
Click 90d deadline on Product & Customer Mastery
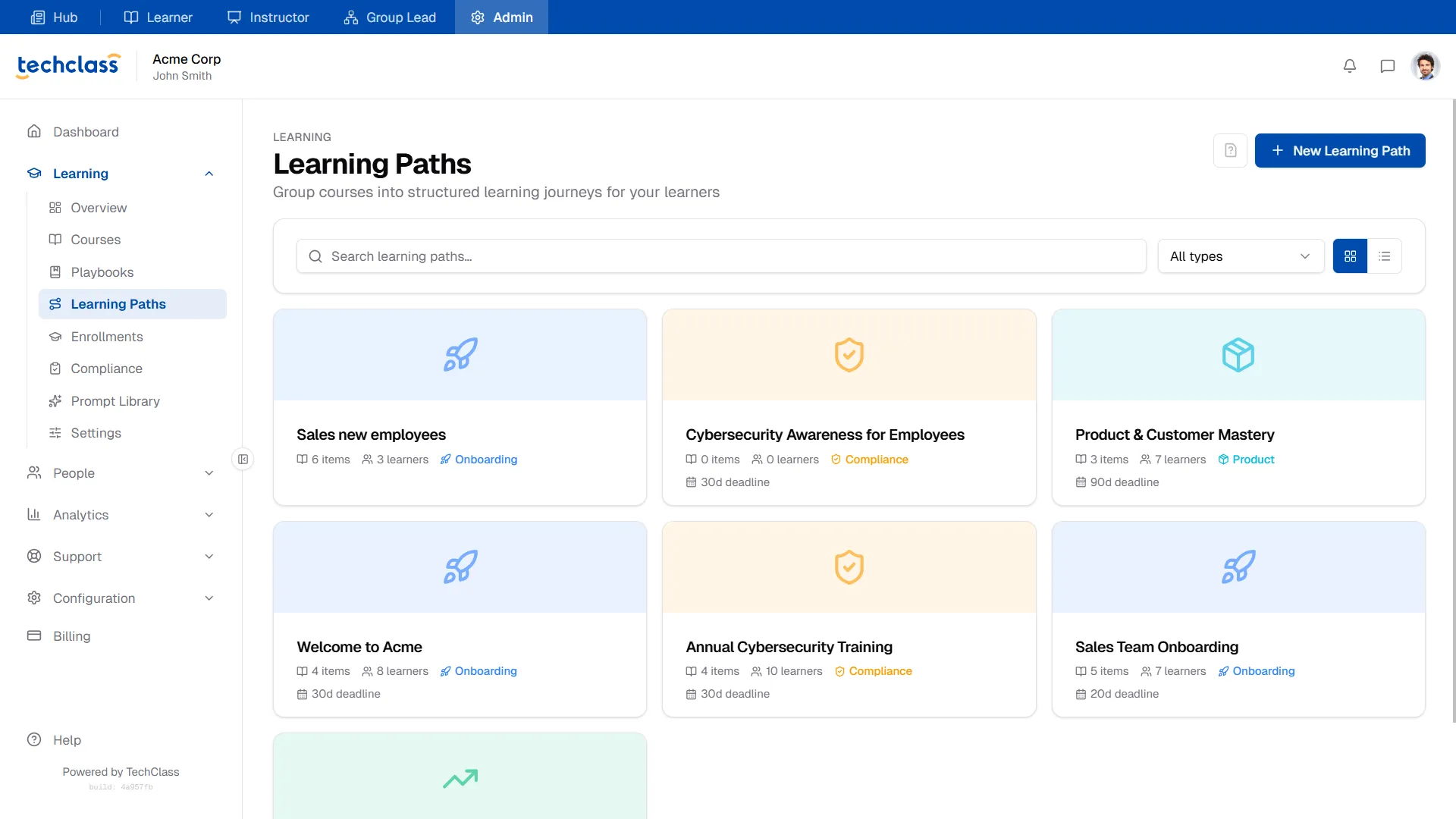[x=1117, y=482]
